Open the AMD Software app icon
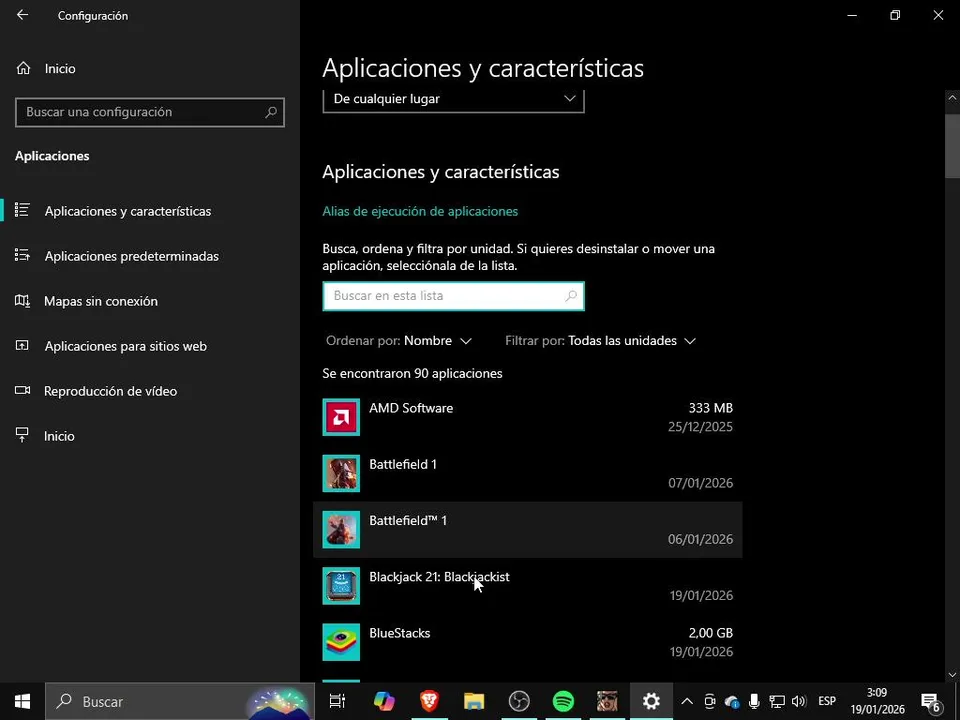Image resolution: width=960 pixels, height=720 pixels. 341,418
